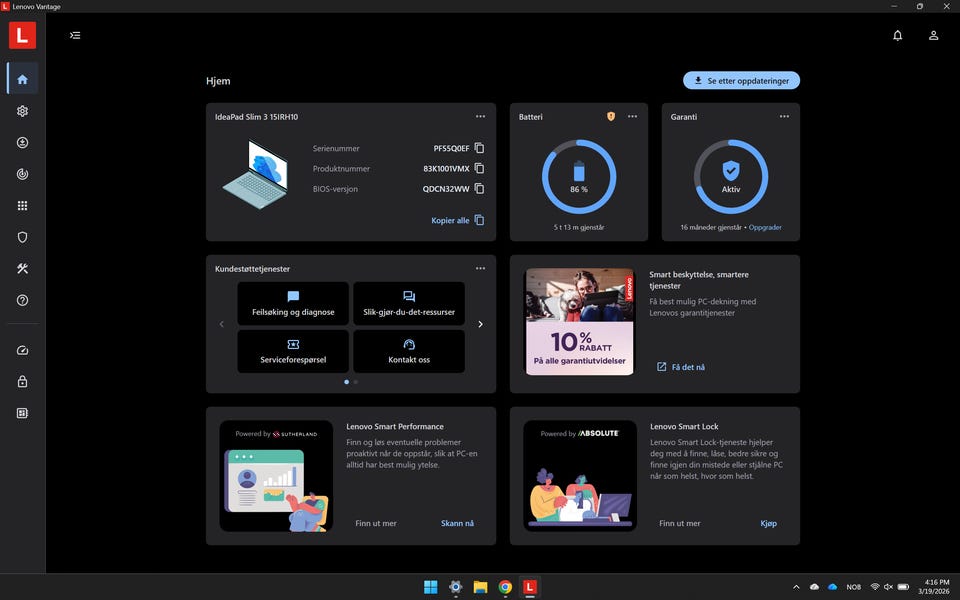Click the battery warning shield icon
This screenshot has width=960, height=600.
pos(611,116)
